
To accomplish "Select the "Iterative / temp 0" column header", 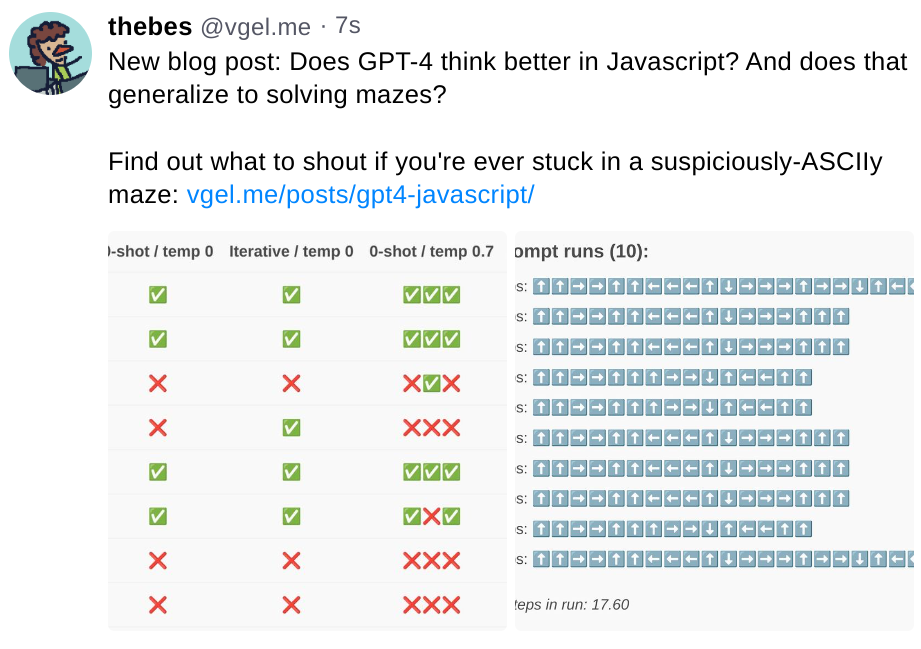I will [291, 252].
